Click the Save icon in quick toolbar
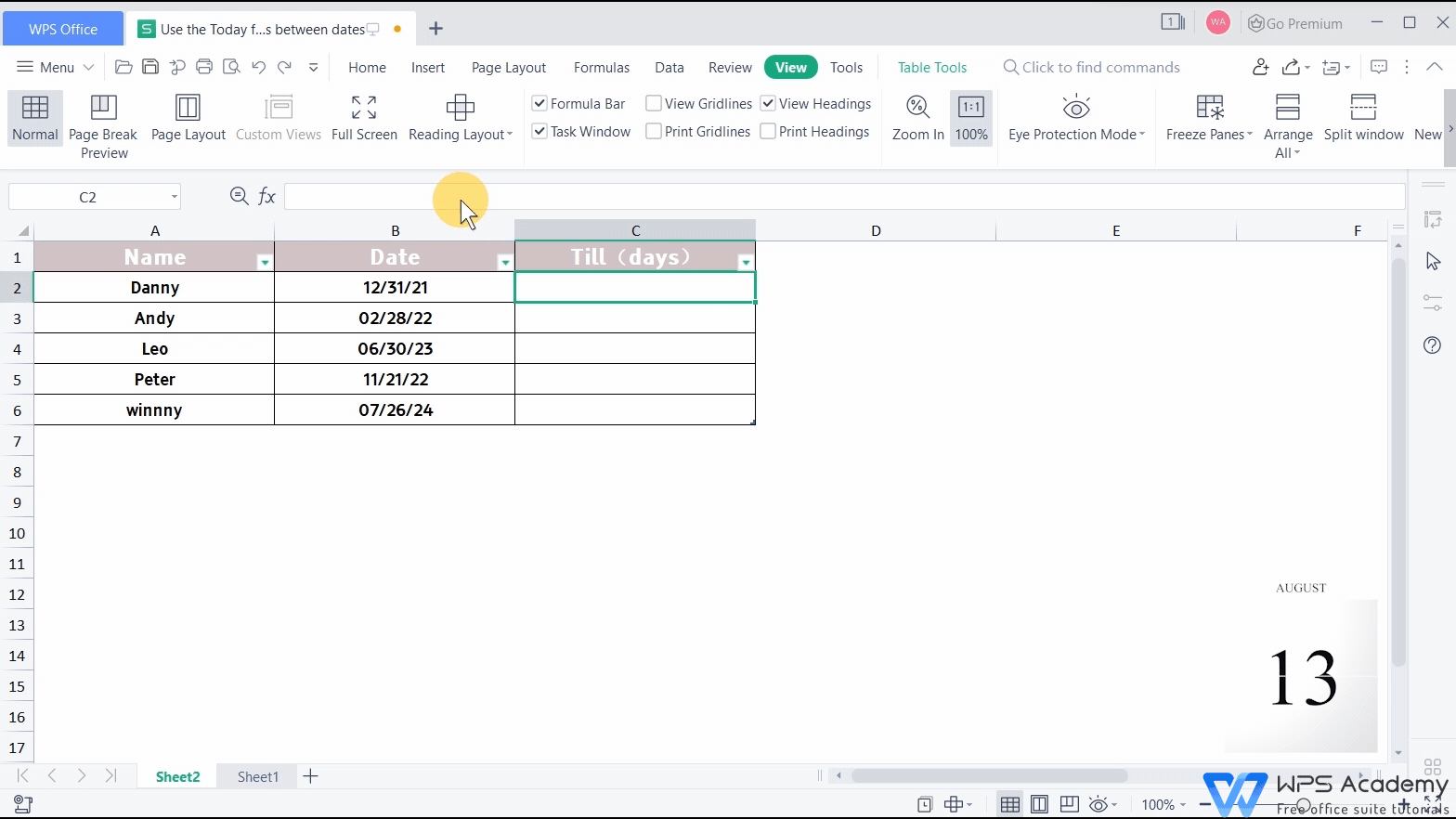Image resolution: width=1456 pixels, height=819 pixels. (150, 67)
